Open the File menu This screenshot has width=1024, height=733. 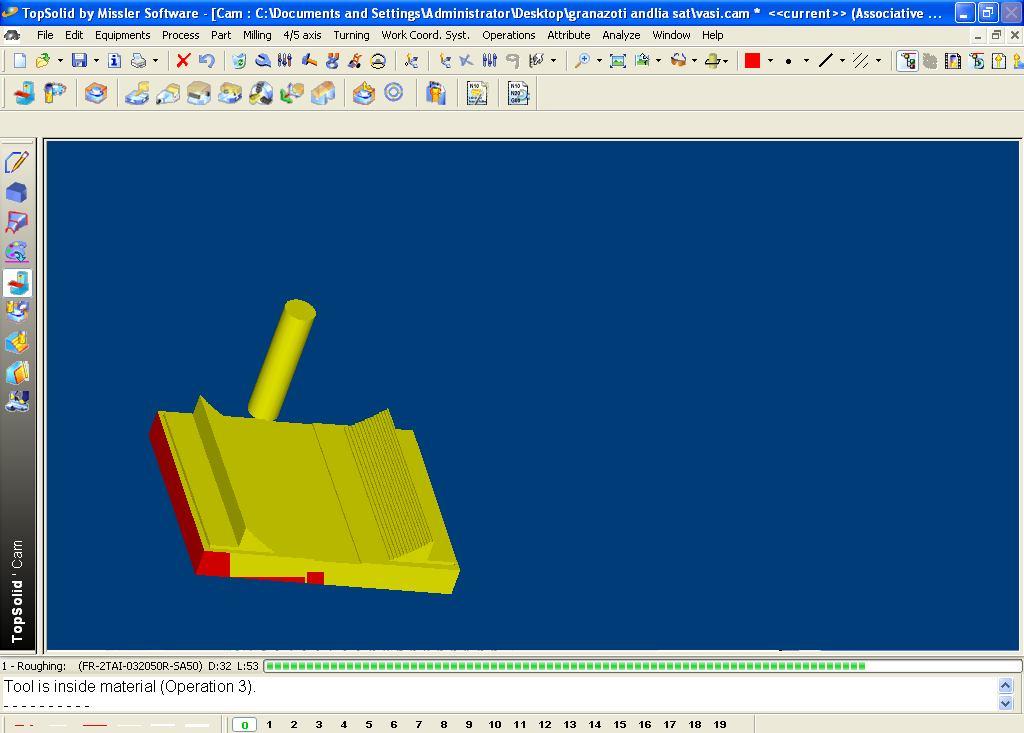(45, 35)
